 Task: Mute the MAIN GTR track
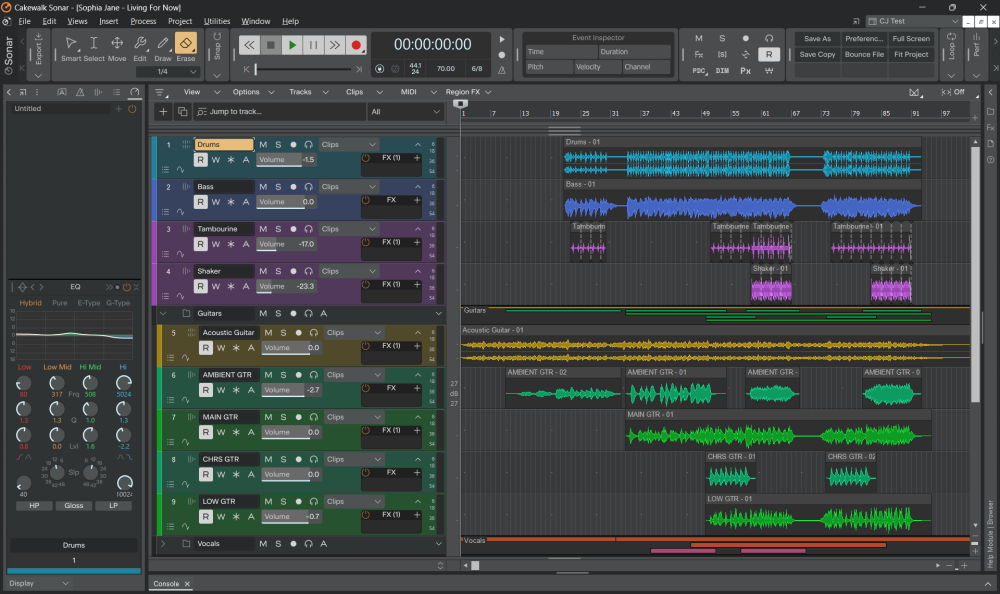268,417
